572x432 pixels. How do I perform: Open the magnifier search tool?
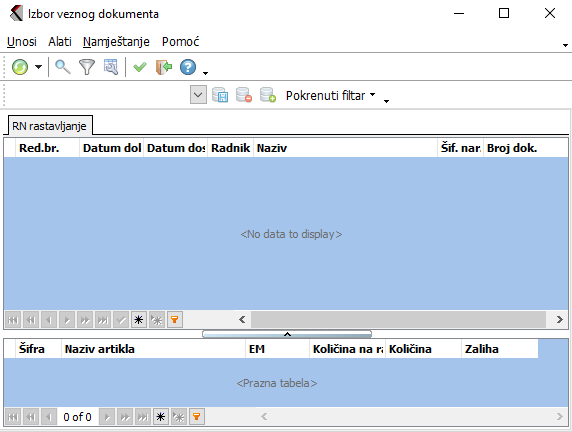click(x=63, y=67)
